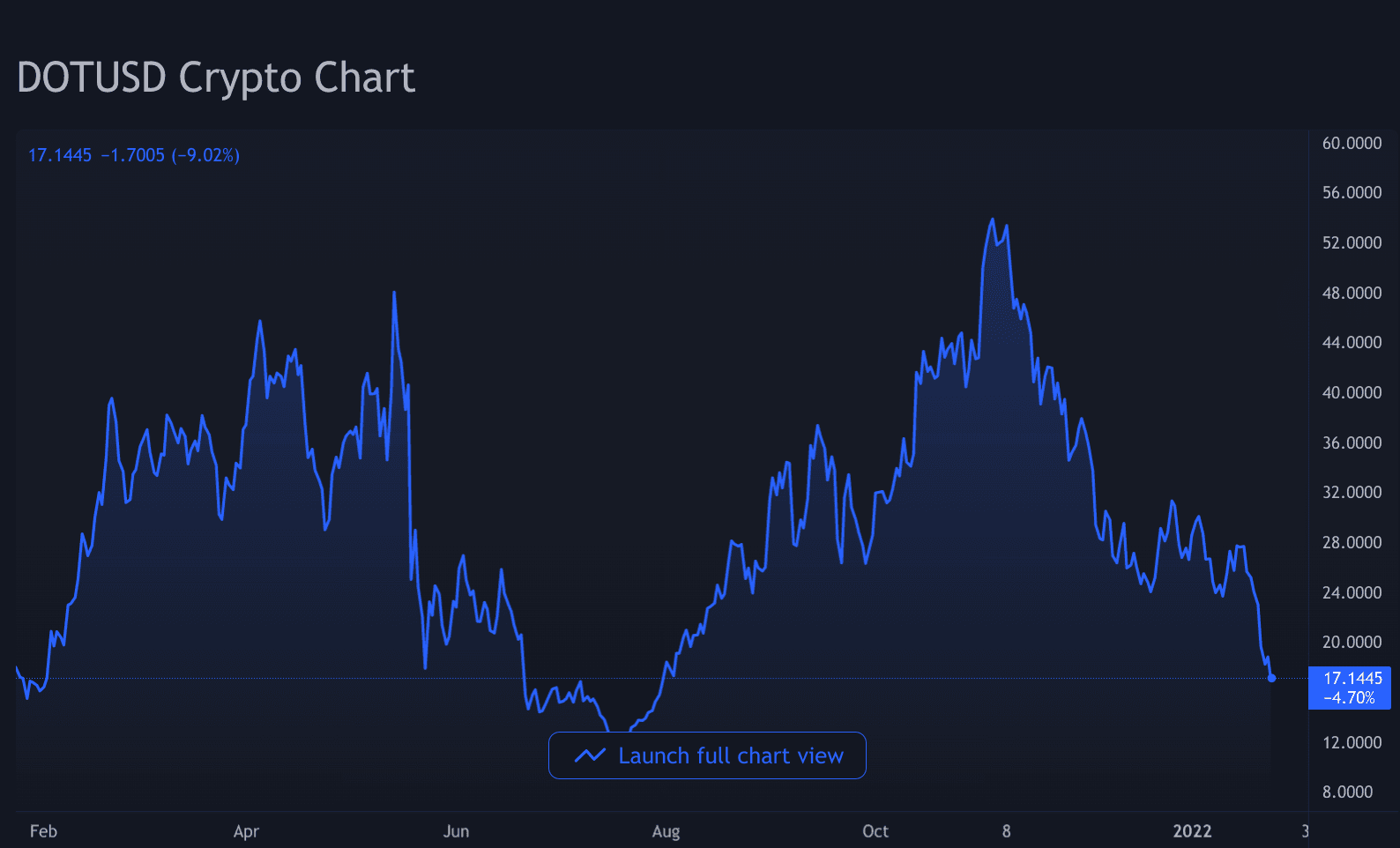Viewport: 1400px width, 848px height.
Task: Select the Aug label on time axis
Action: 666,831
